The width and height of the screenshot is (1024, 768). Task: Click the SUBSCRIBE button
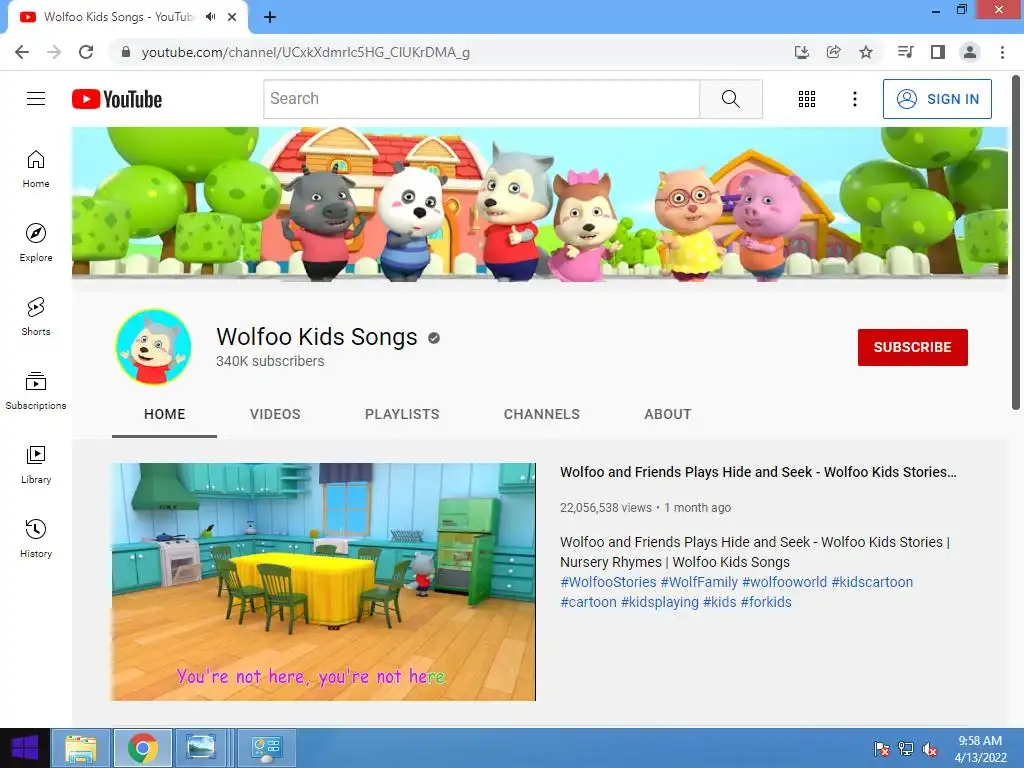coord(912,347)
